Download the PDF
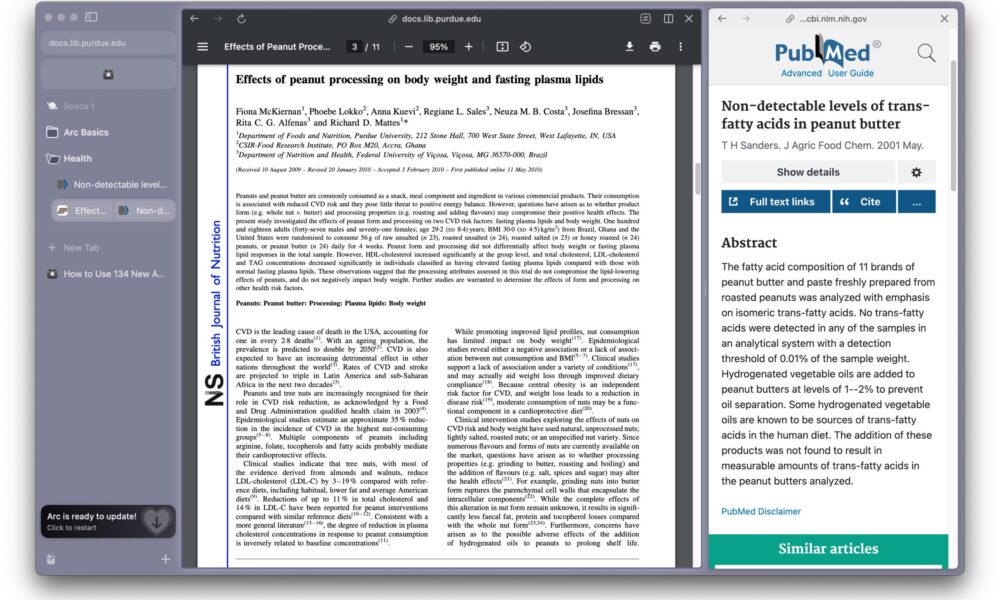1000x600 pixels. (x=629, y=47)
